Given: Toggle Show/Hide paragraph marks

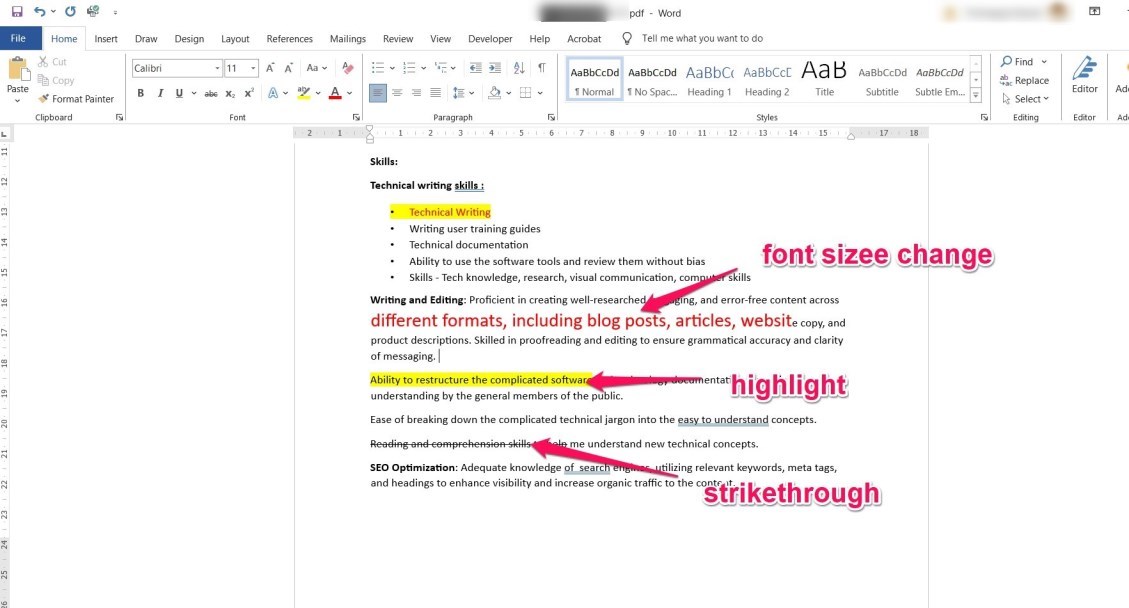Looking at the screenshot, I should 541,68.
